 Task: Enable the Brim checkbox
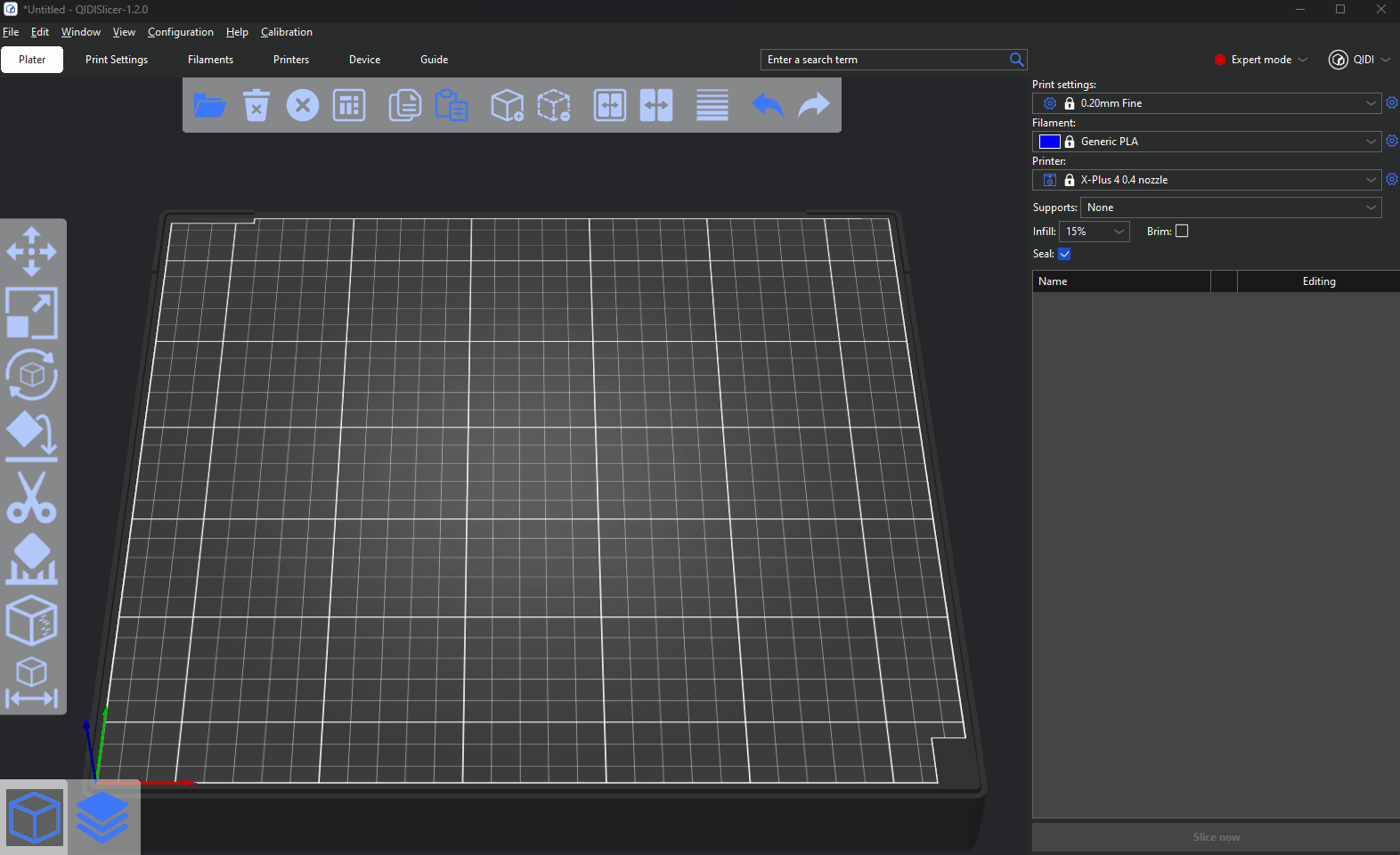tap(1182, 231)
